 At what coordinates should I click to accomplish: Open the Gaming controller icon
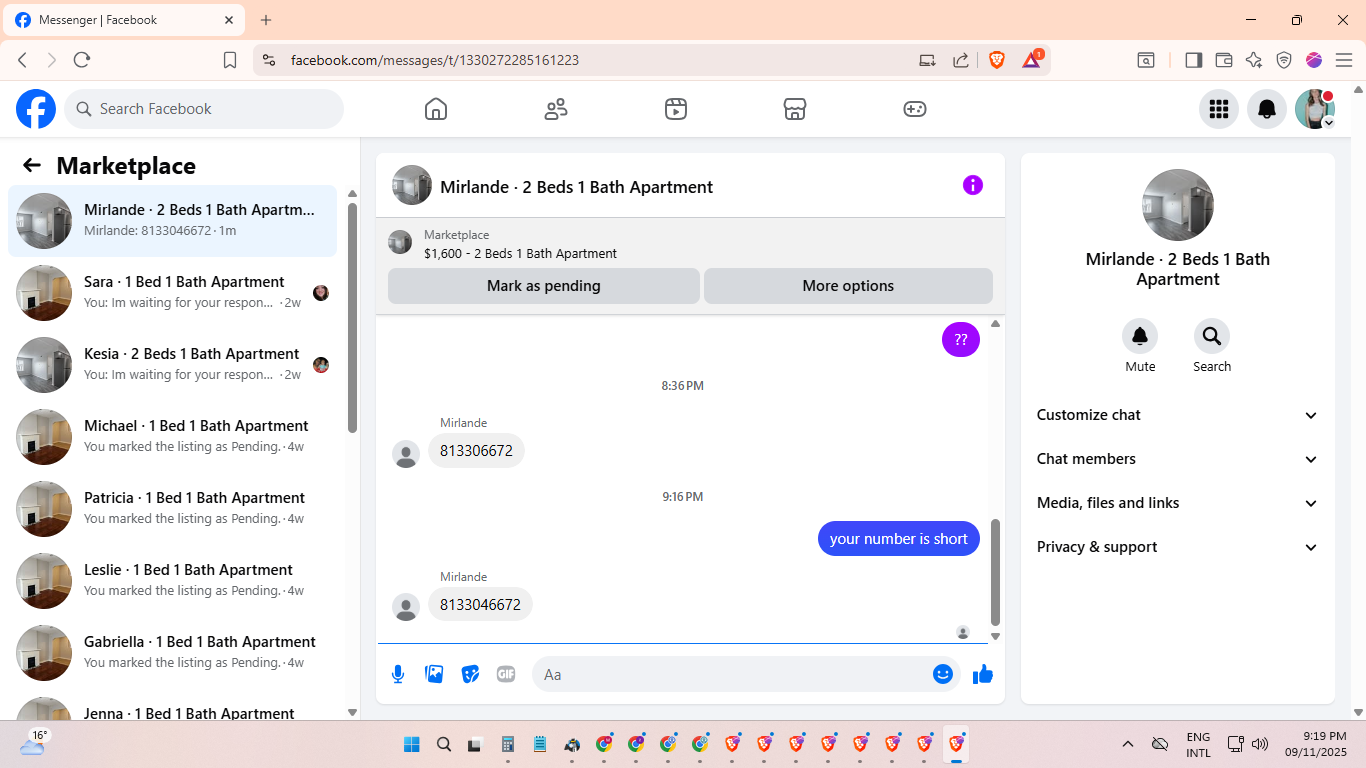pyautogui.click(x=915, y=109)
